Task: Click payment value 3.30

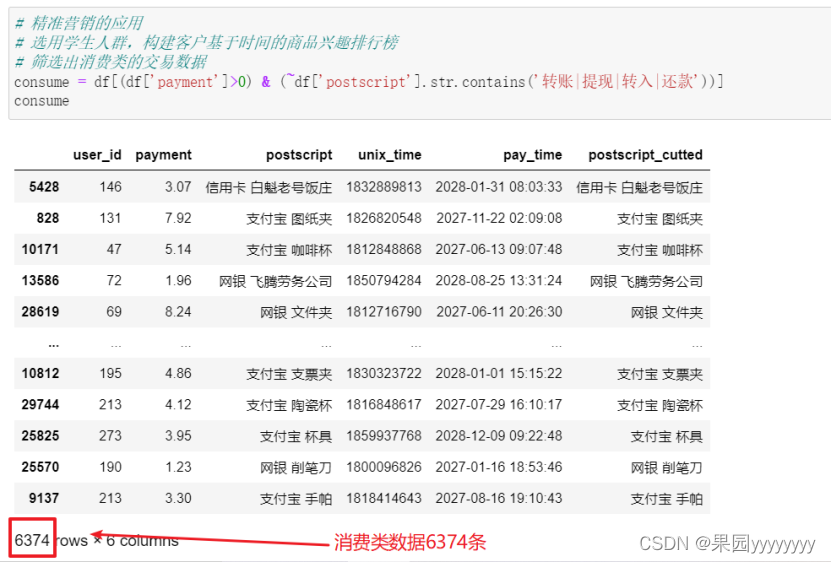Action: tap(178, 498)
